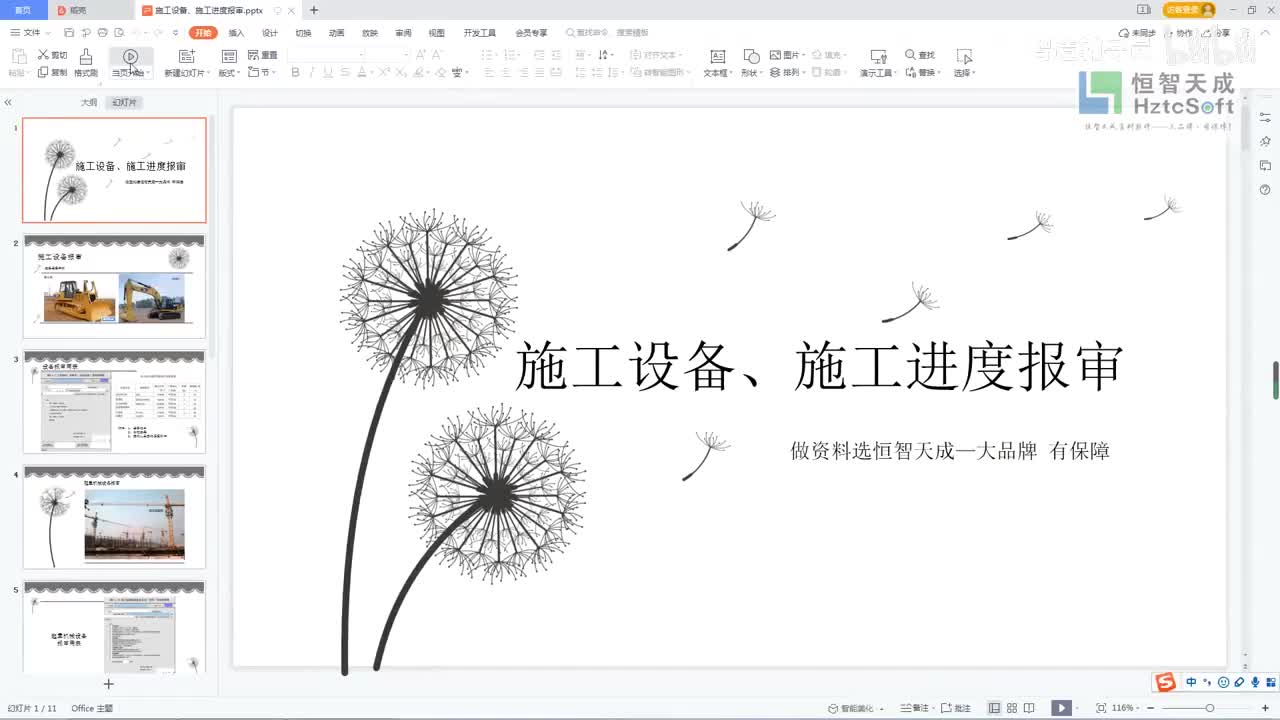Click the Find (查找) magnifier icon

910,55
